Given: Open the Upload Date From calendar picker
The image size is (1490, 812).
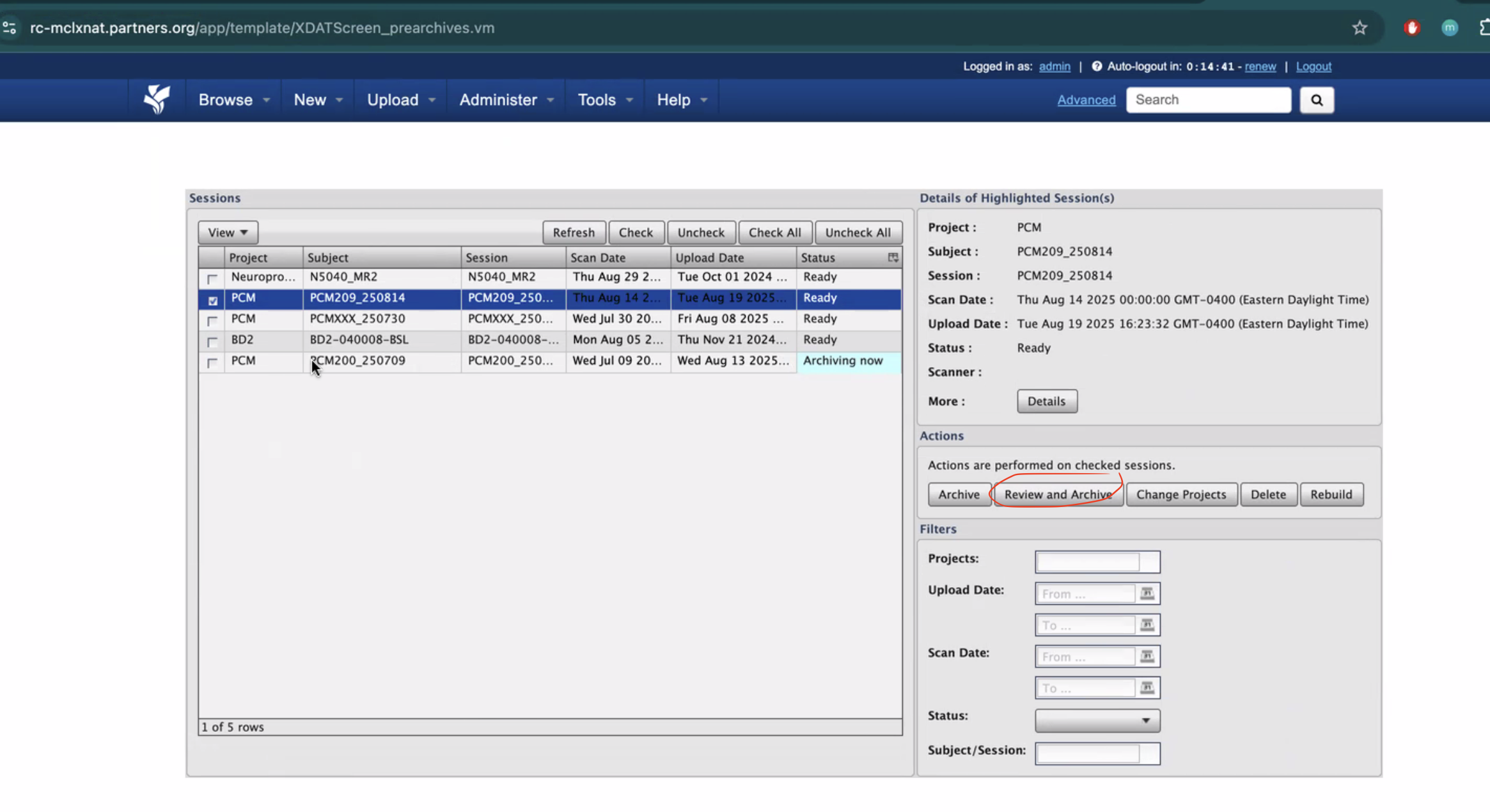Looking at the screenshot, I should [x=1147, y=593].
